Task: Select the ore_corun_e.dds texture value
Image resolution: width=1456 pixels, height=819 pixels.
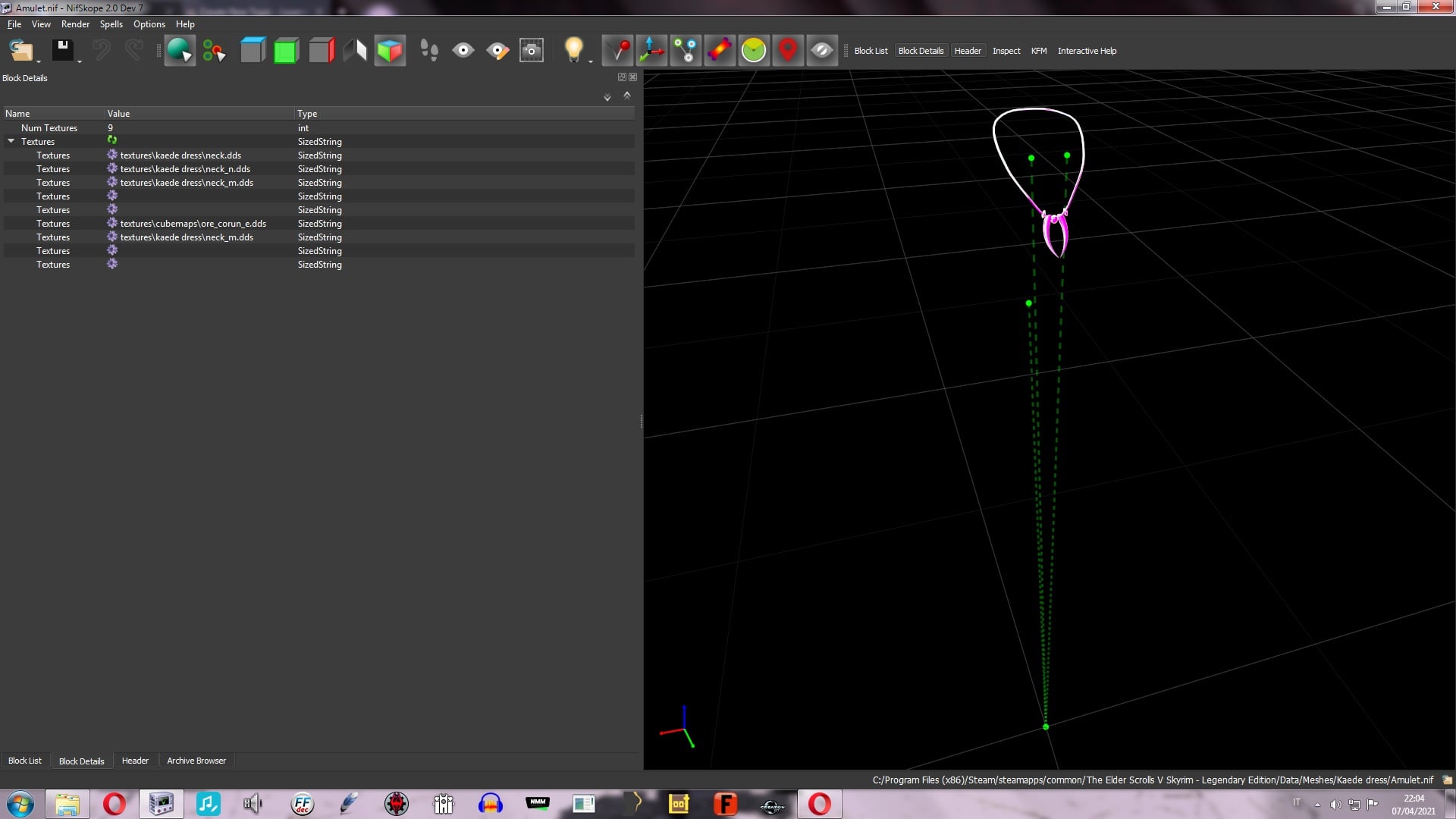Action: (x=193, y=224)
